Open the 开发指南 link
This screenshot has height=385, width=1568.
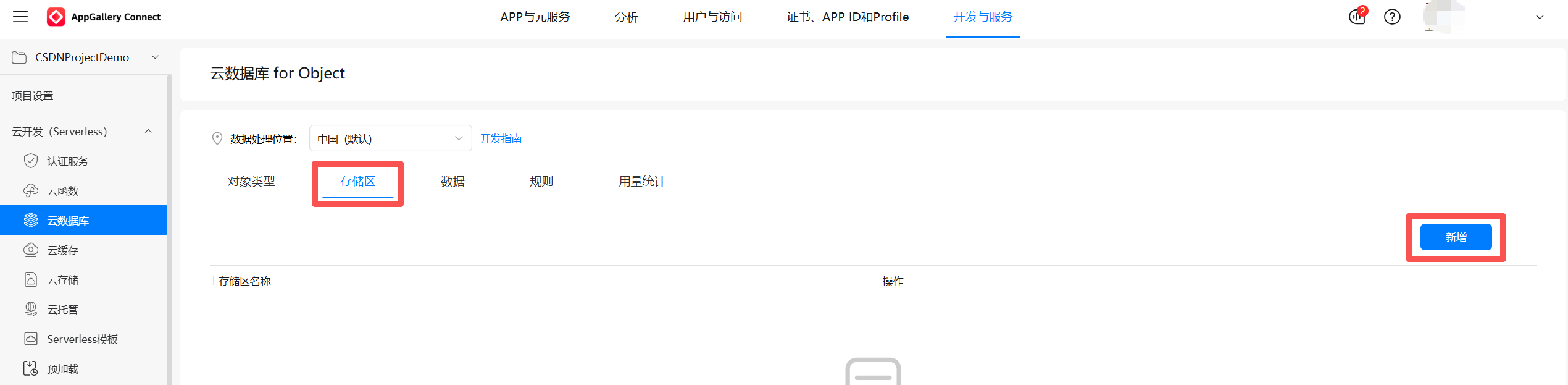(x=501, y=138)
